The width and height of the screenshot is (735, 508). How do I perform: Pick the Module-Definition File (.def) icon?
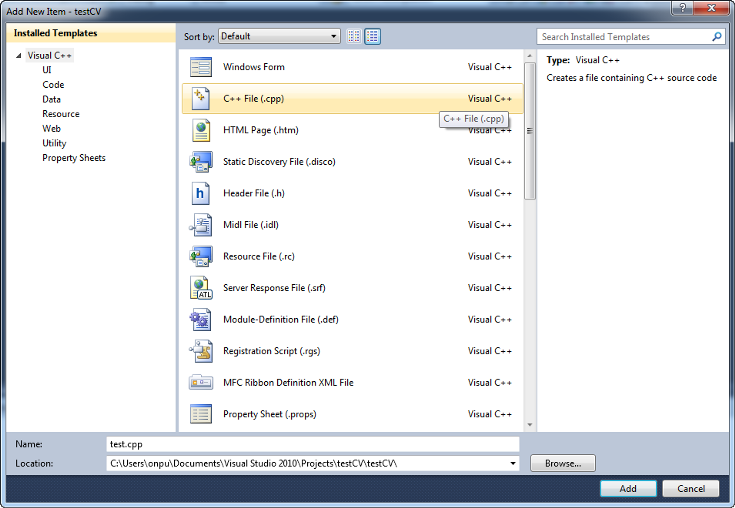click(201, 319)
